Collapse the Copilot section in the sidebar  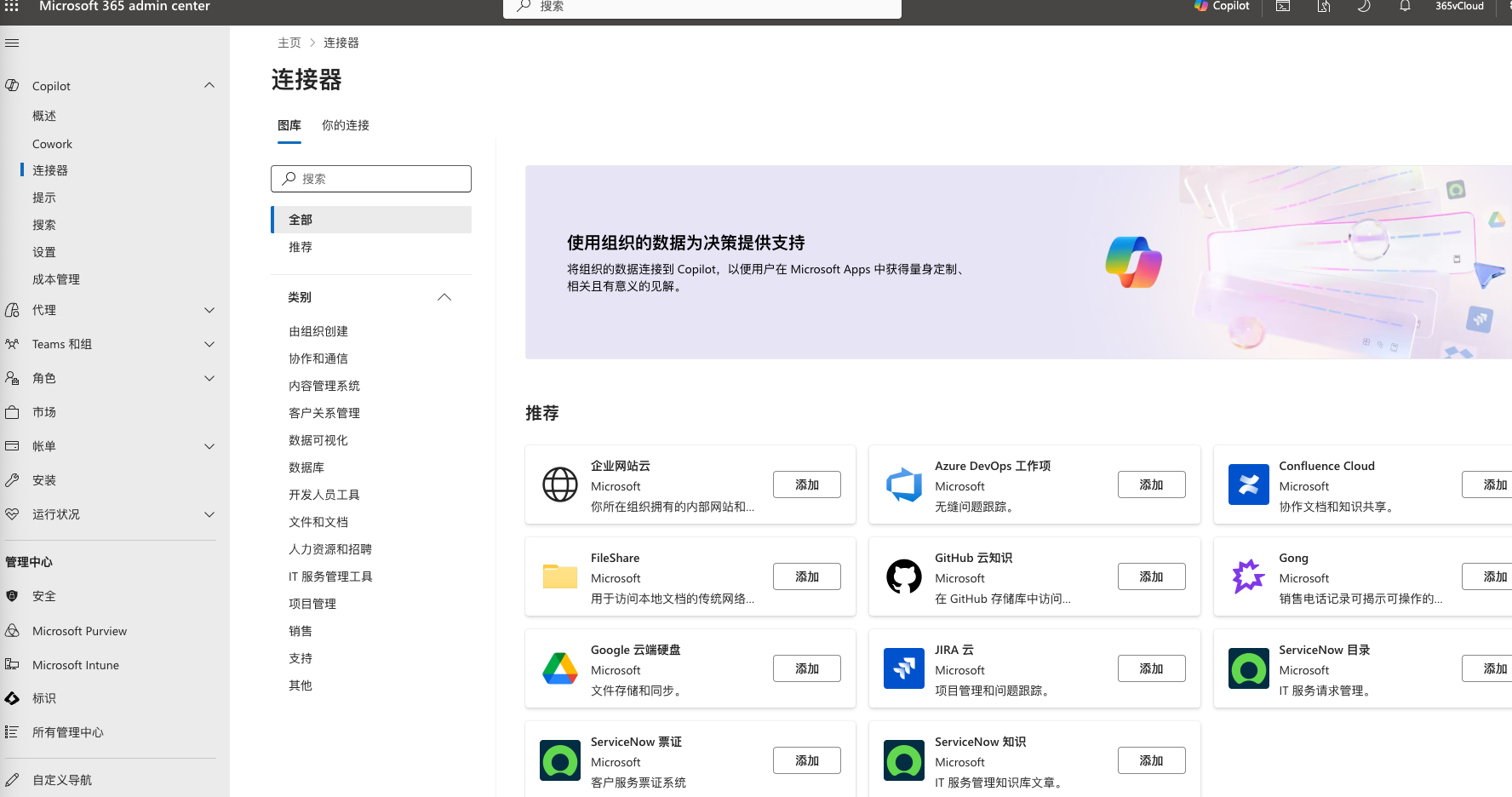[209, 85]
